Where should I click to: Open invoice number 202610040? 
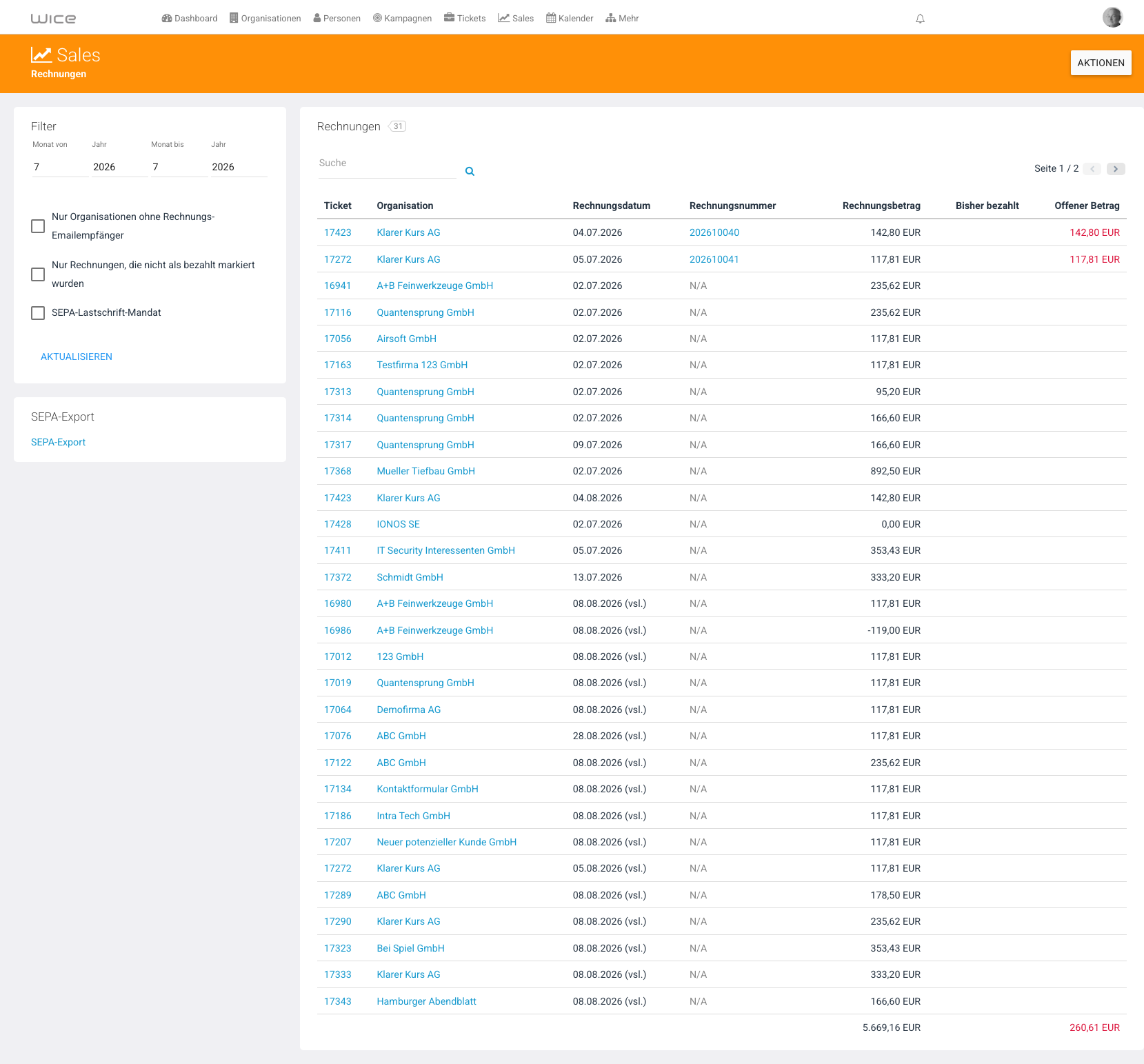click(x=714, y=232)
